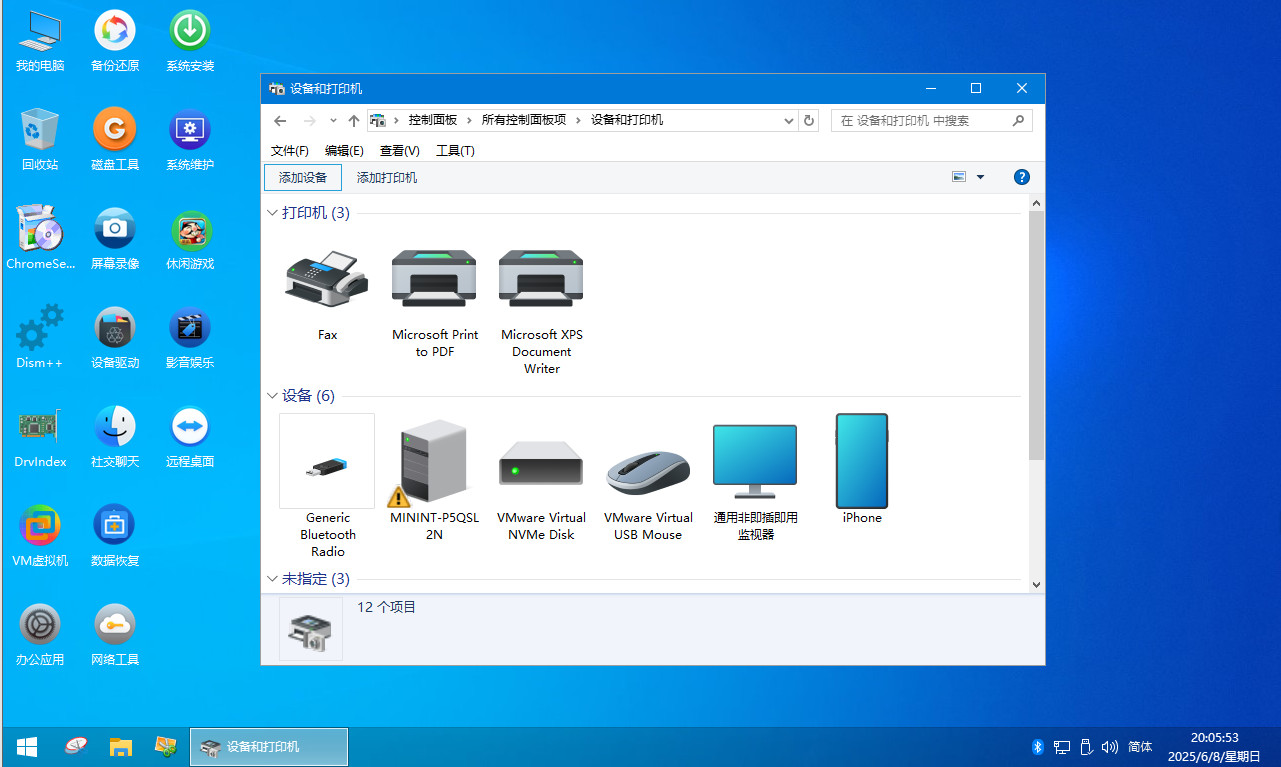Open 屏幕录像 desktop icon

click(115, 238)
